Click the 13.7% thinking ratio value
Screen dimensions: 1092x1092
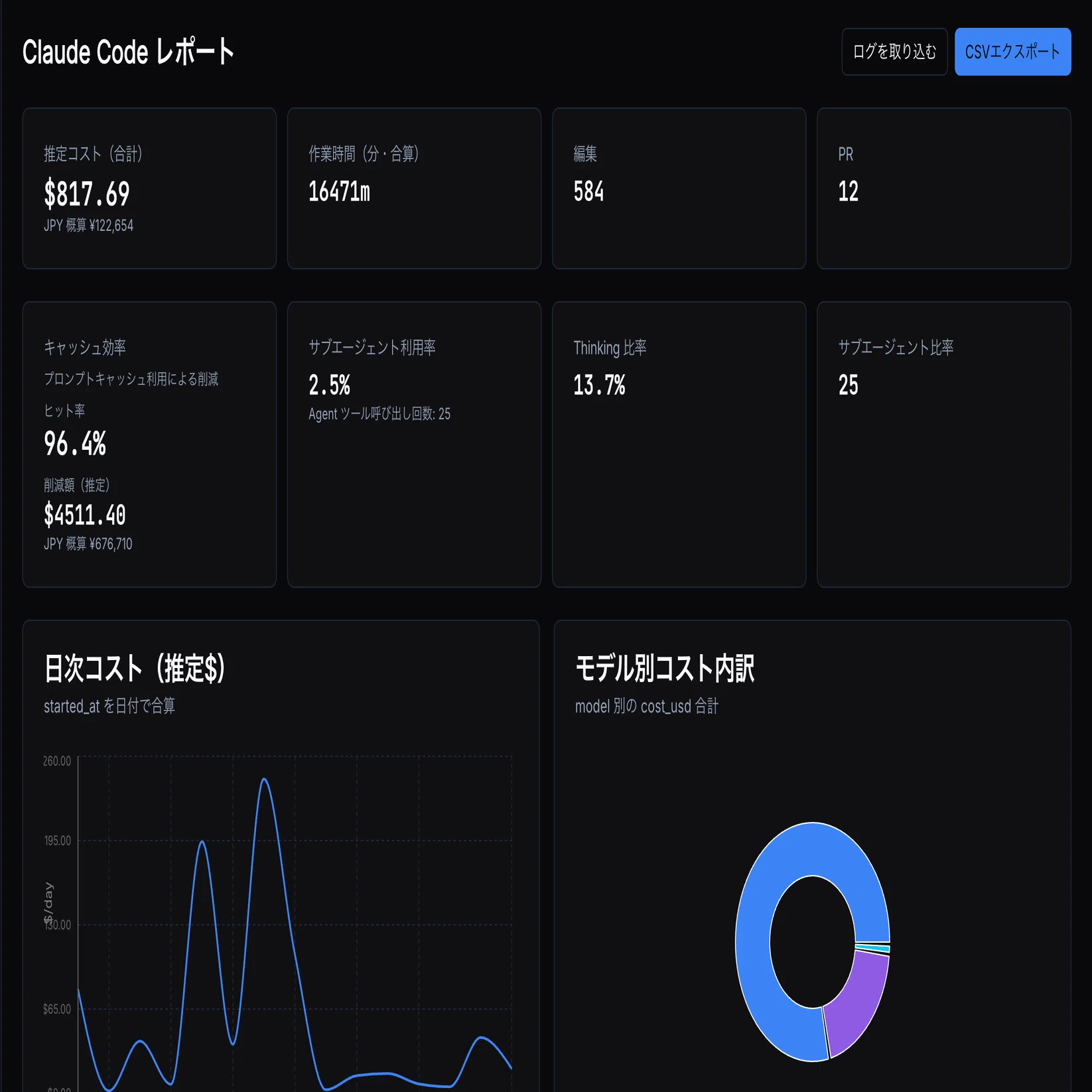tap(599, 385)
